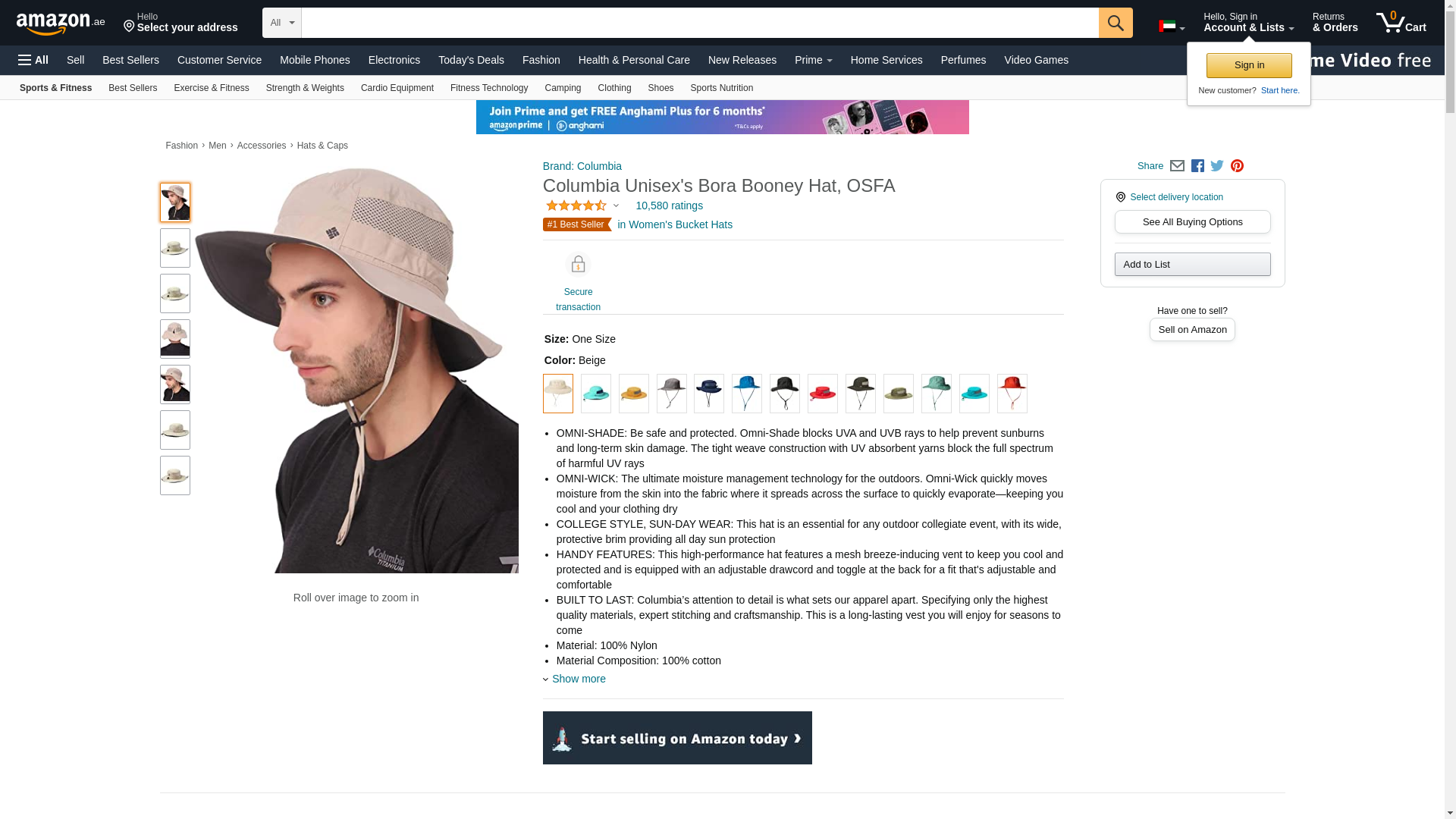Select the orange hat color swatch
Viewport: 1456px width, 819px height.
[x=634, y=394]
